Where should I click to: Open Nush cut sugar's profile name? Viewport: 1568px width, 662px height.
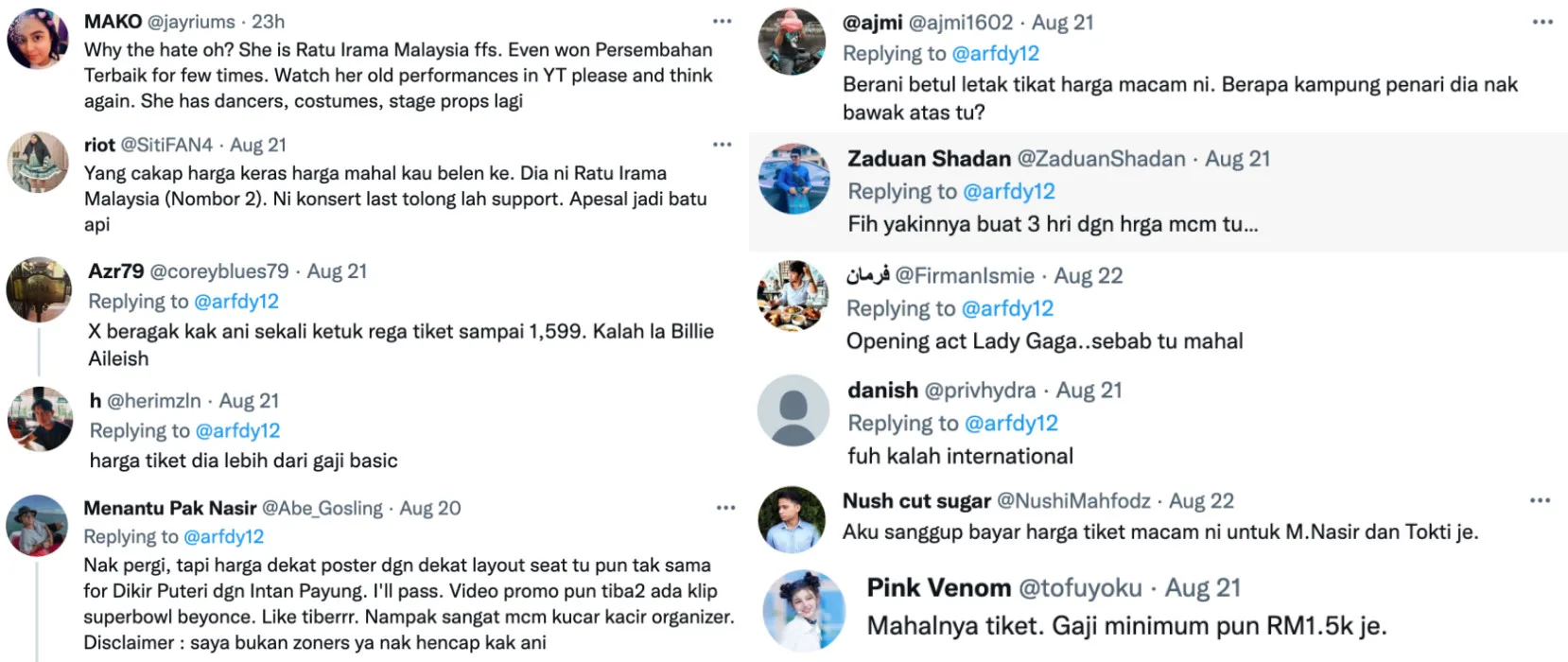pyautogui.click(x=916, y=501)
